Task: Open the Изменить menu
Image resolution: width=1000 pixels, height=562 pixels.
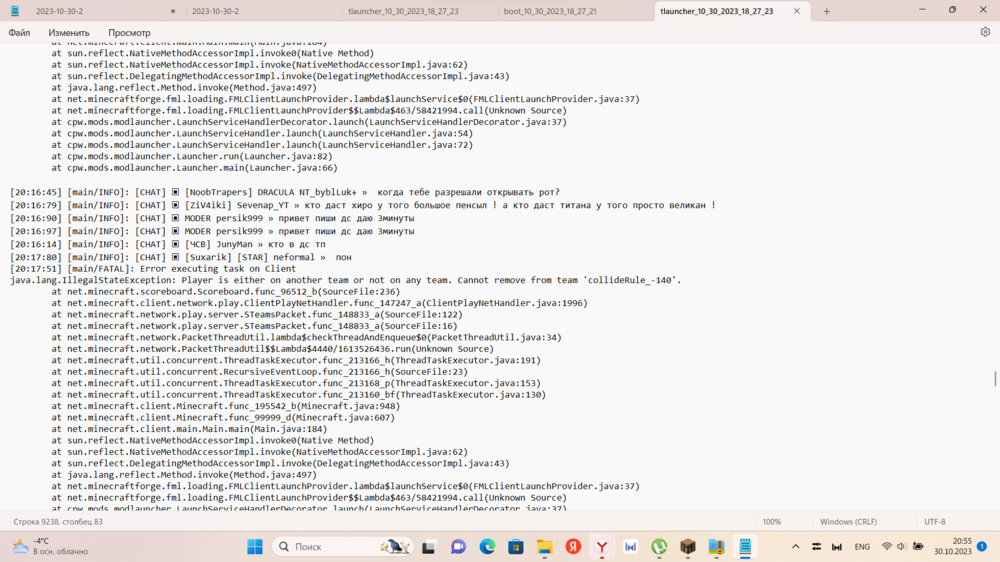Action: point(69,33)
